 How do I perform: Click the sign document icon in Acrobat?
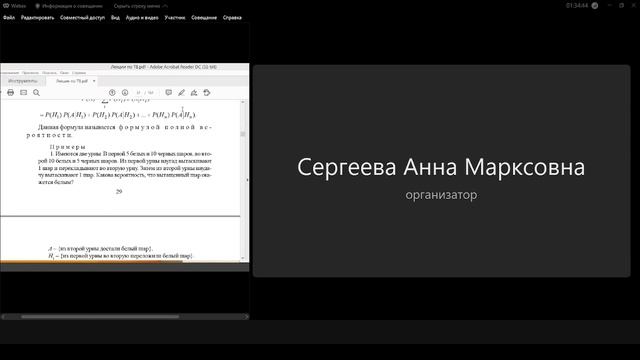click(194, 93)
